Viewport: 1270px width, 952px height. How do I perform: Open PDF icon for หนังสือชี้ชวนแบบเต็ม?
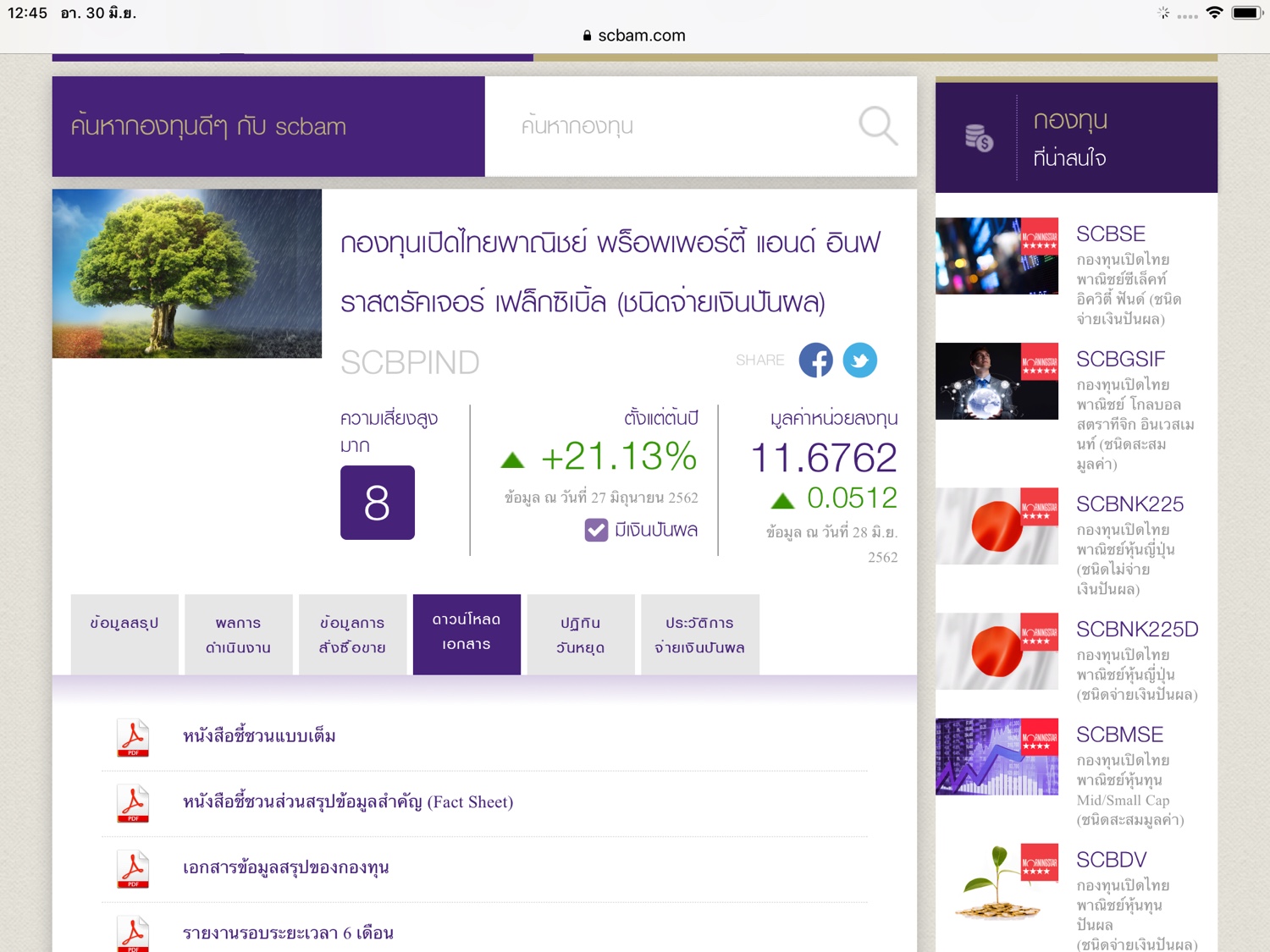pyautogui.click(x=133, y=737)
